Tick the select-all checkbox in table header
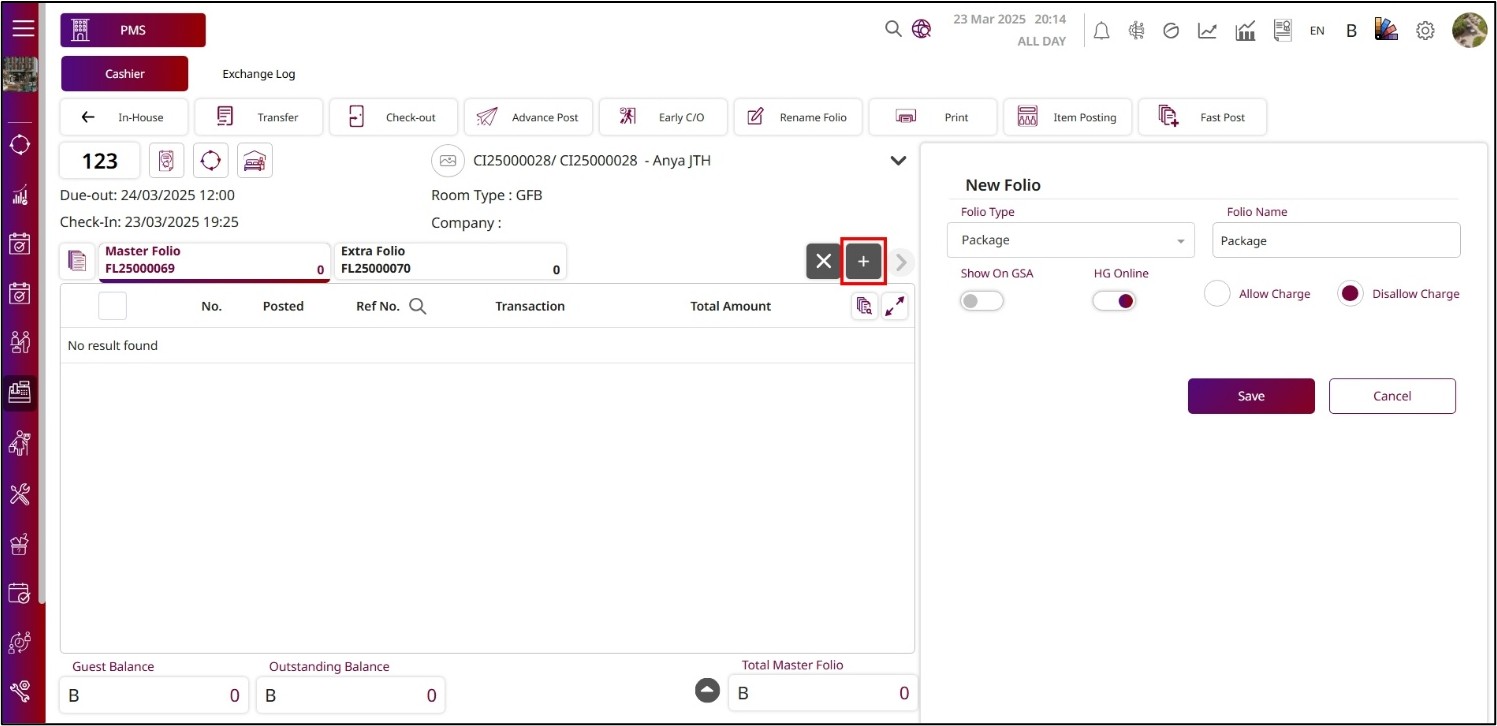This screenshot has height=726, width=1497. pos(112,306)
